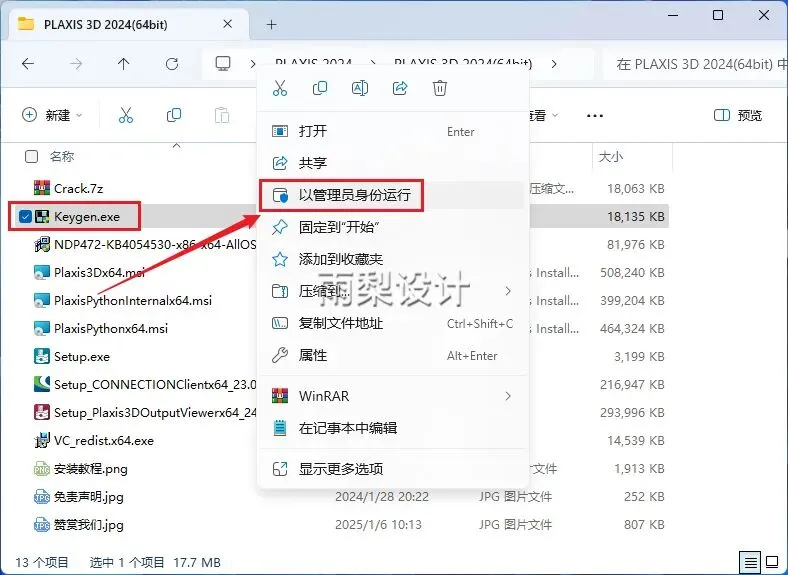The width and height of the screenshot is (788, 575).
Task: Click the Setup.exe file icon
Action: tap(42, 356)
